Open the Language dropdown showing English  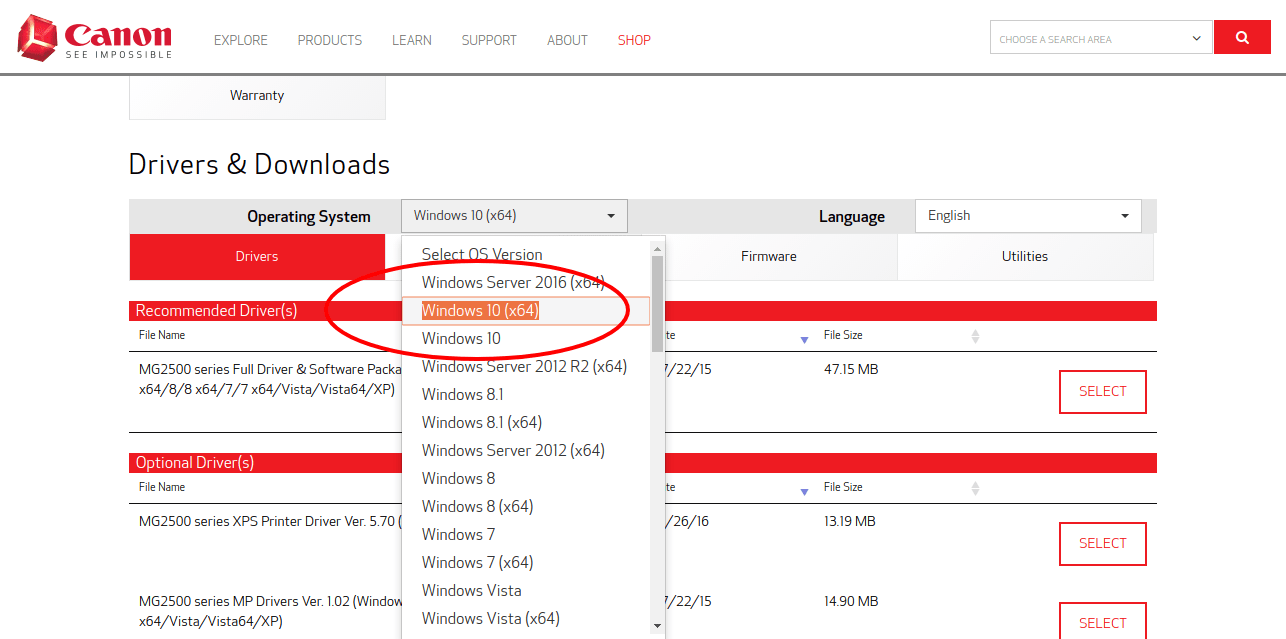pos(1028,216)
